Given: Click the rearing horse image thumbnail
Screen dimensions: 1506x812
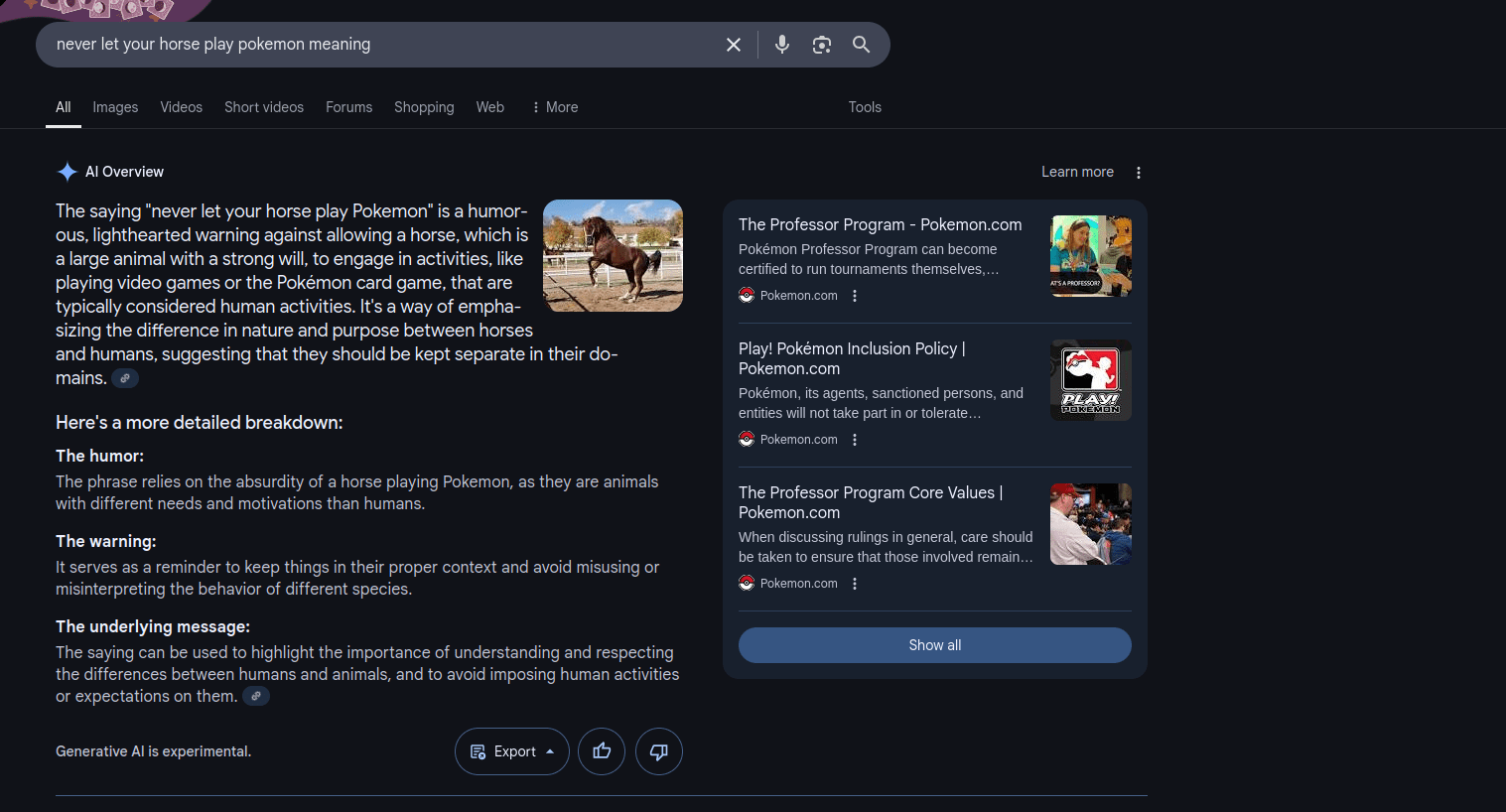Looking at the screenshot, I should tap(613, 256).
